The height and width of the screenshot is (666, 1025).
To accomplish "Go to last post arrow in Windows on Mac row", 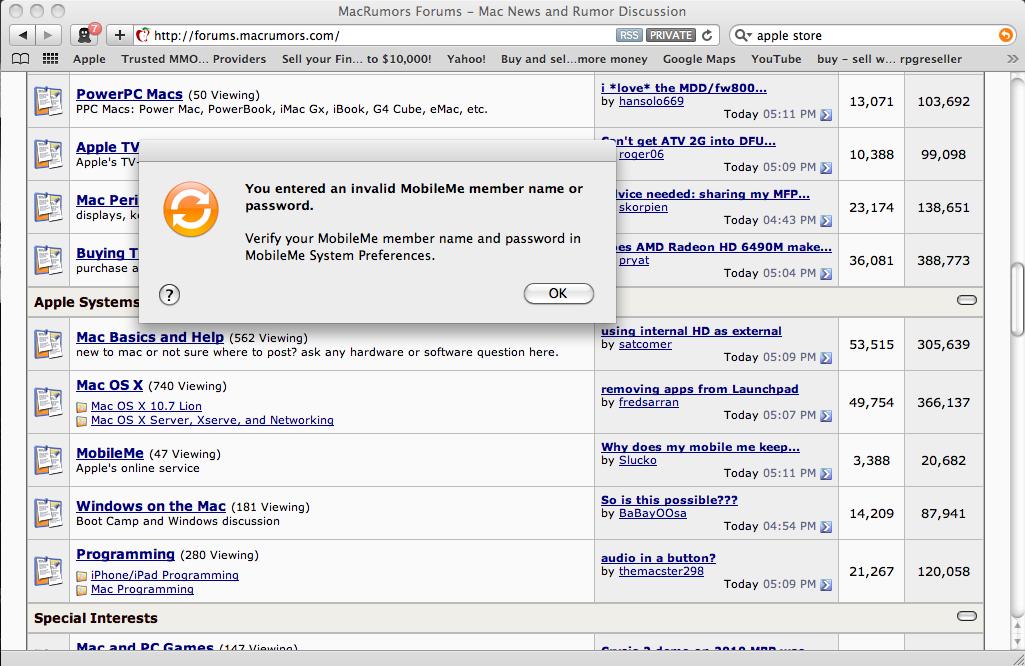I will click(826, 527).
